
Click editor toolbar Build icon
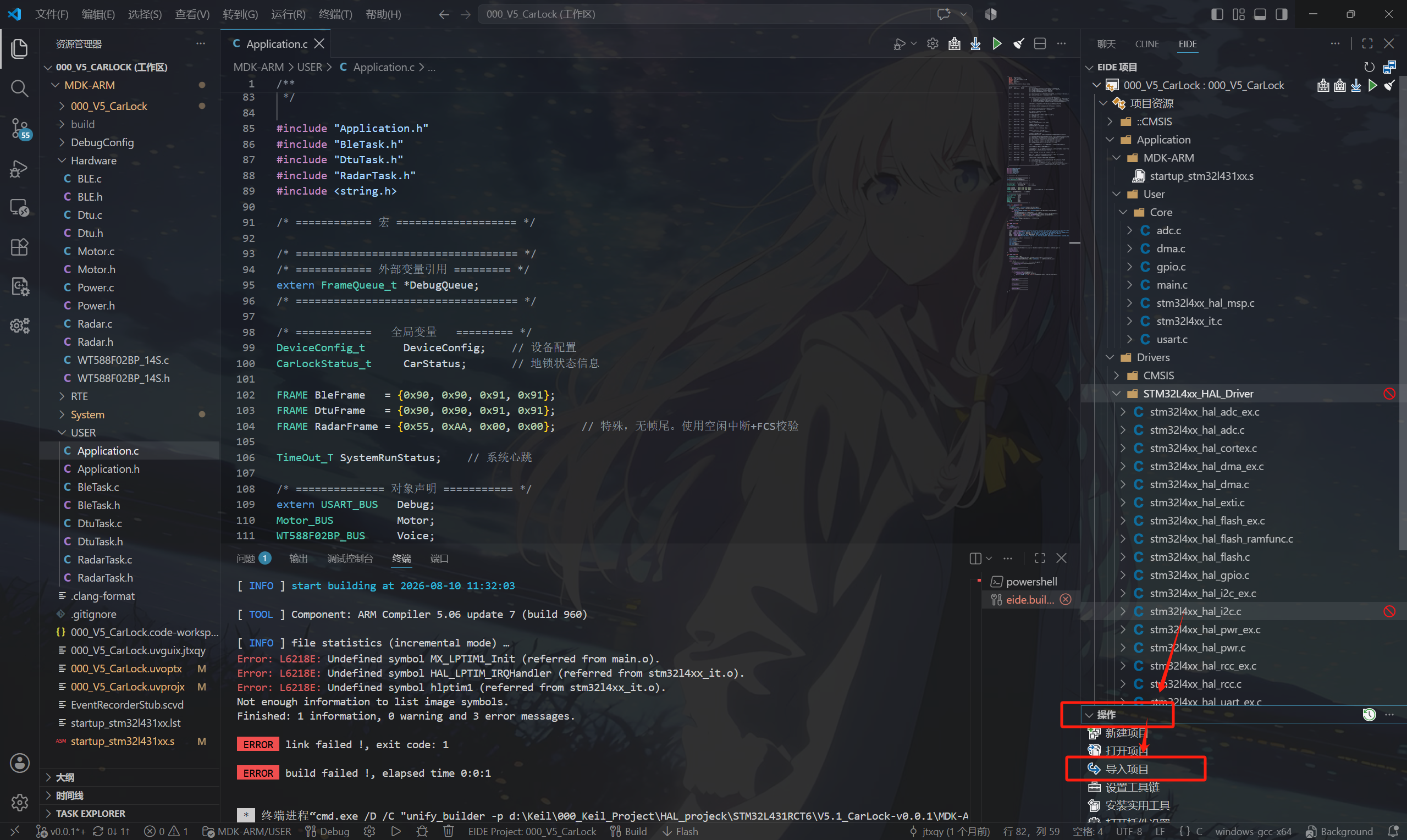(954, 43)
